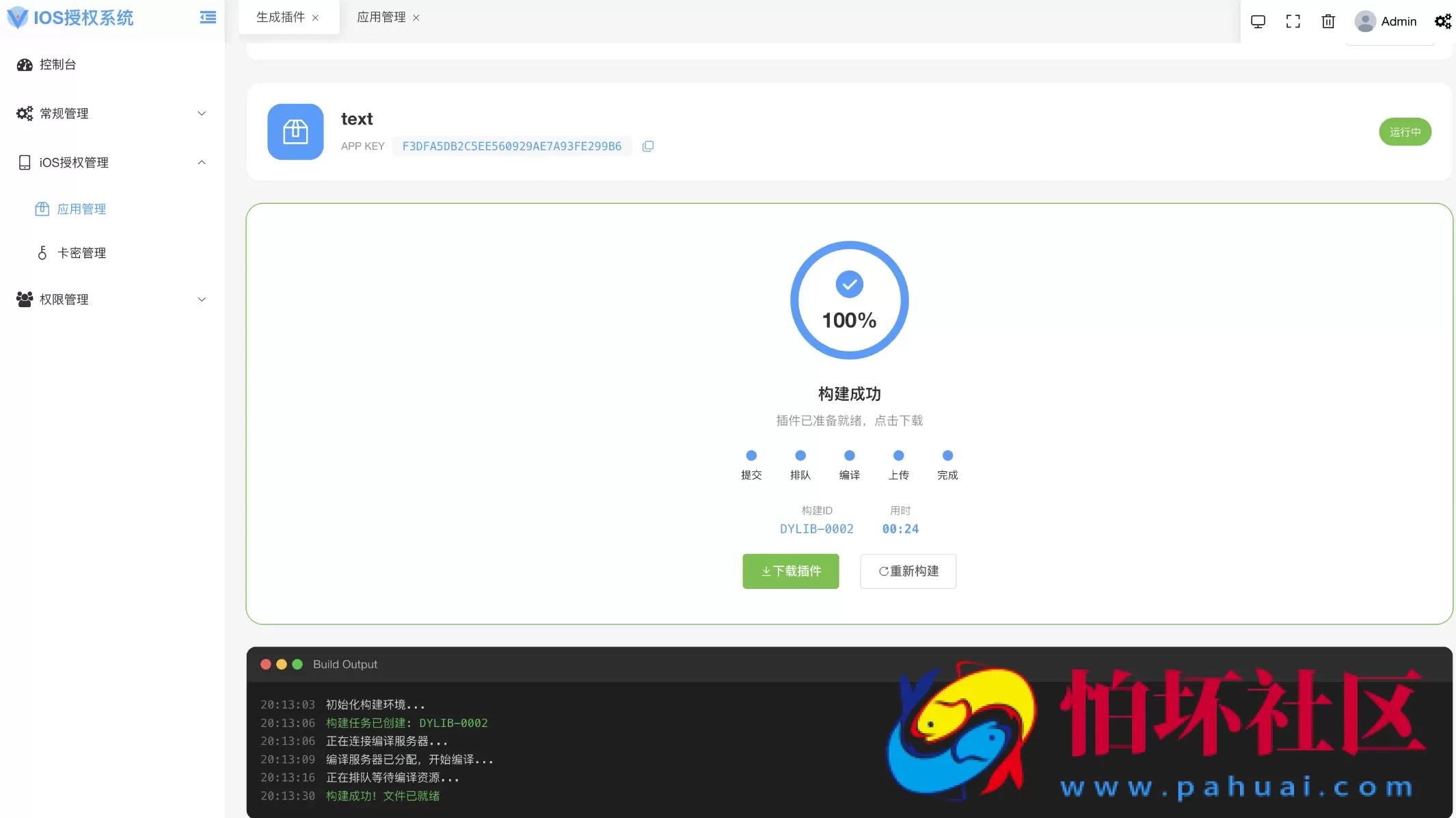Click the 下载插件 download button

[790, 571]
